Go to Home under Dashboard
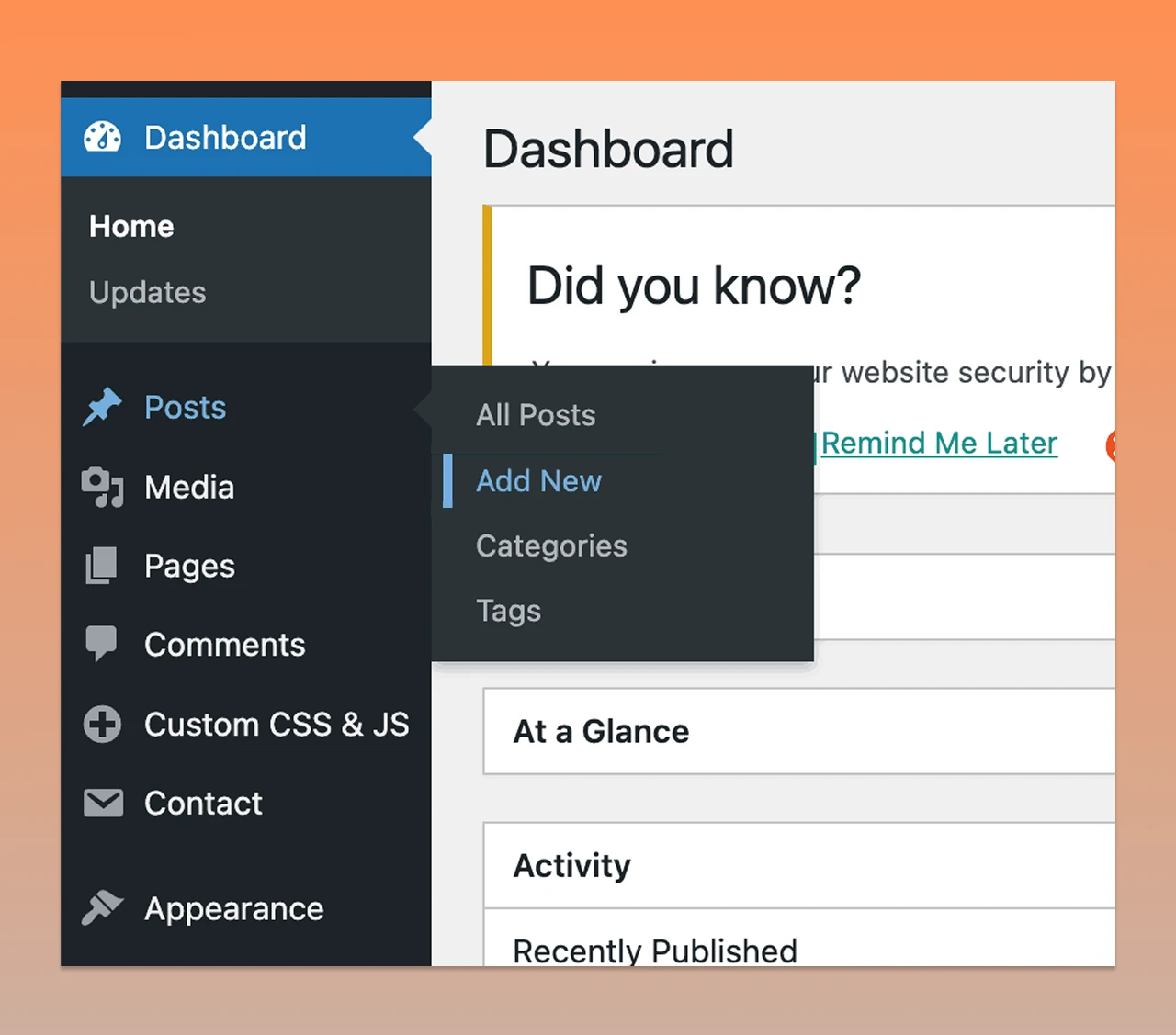The height and width of the screenshot is (1035, 1176). [x=131, y=226]
